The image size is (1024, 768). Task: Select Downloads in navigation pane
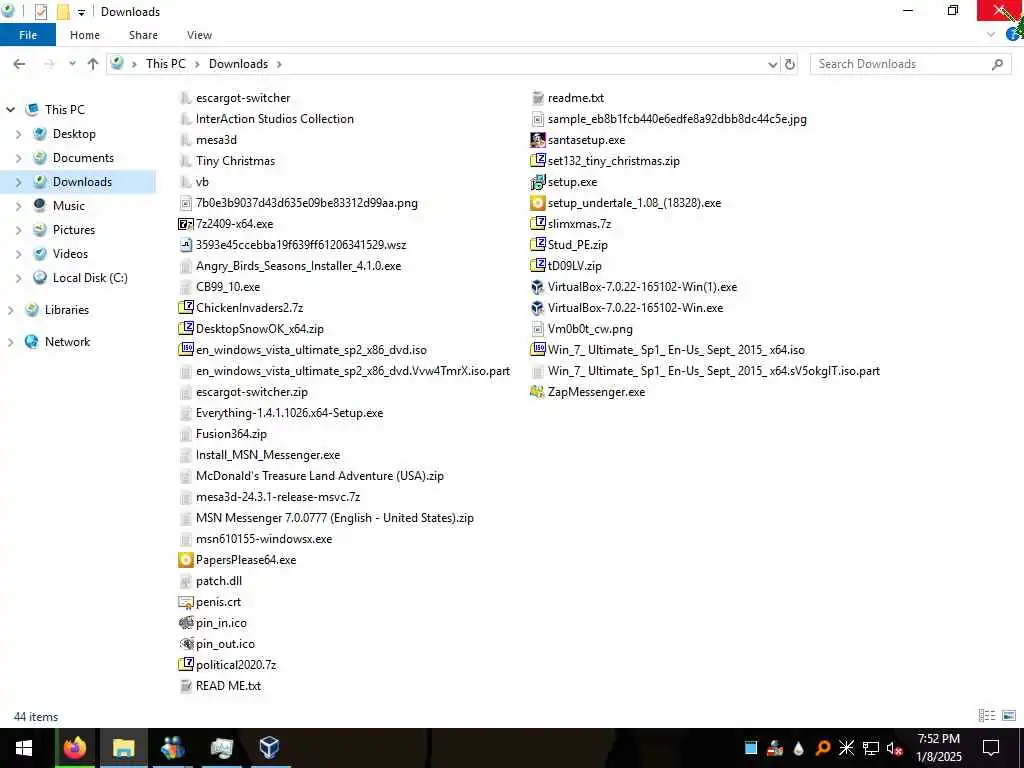[x=82, y=182]
